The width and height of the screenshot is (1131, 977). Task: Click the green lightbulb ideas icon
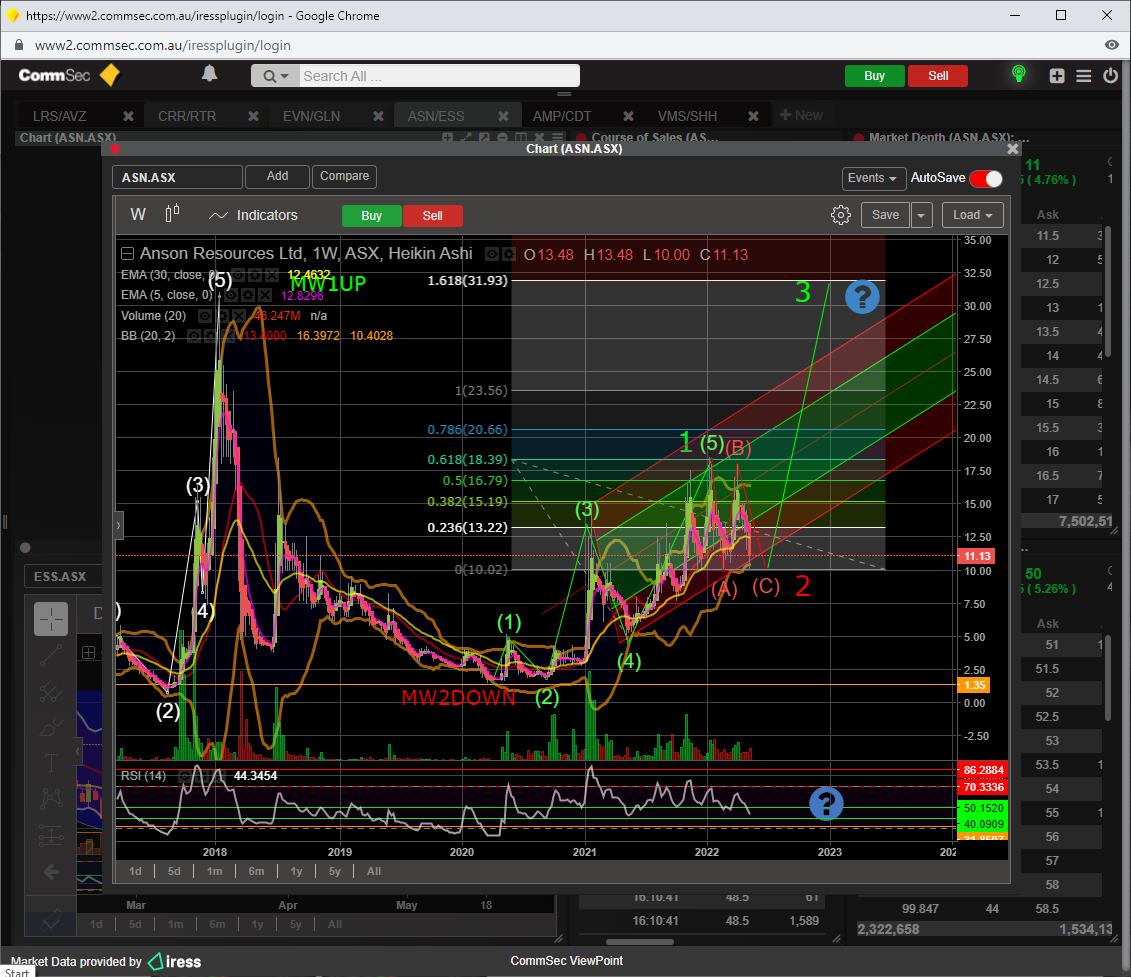point(1018,74)
